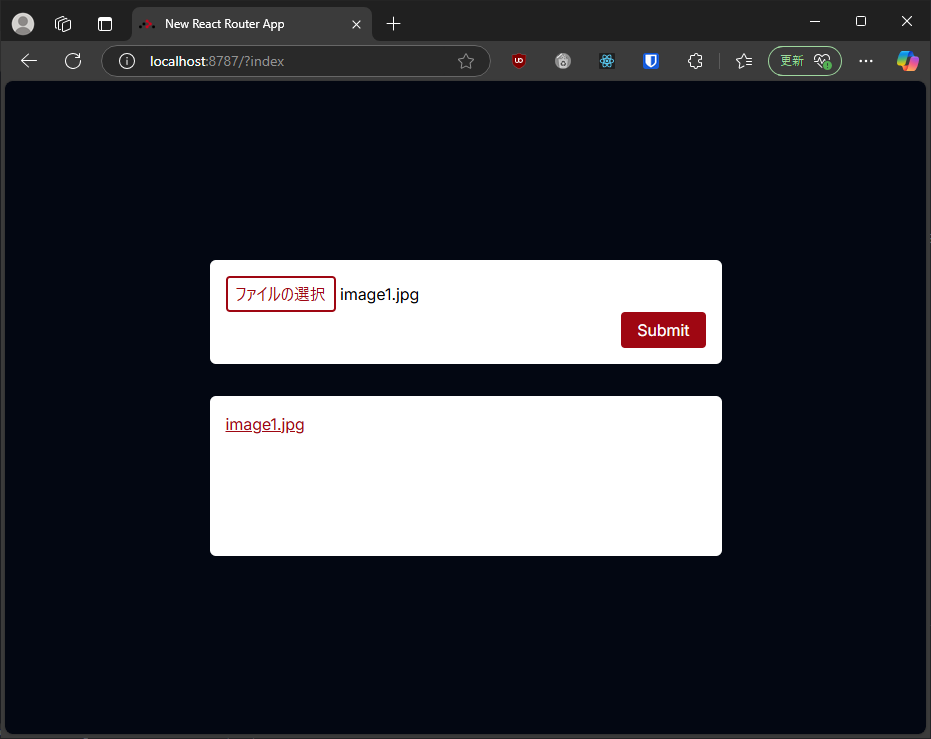Open the Favorites list icon
Screen dimensions: 931x739
744,61
